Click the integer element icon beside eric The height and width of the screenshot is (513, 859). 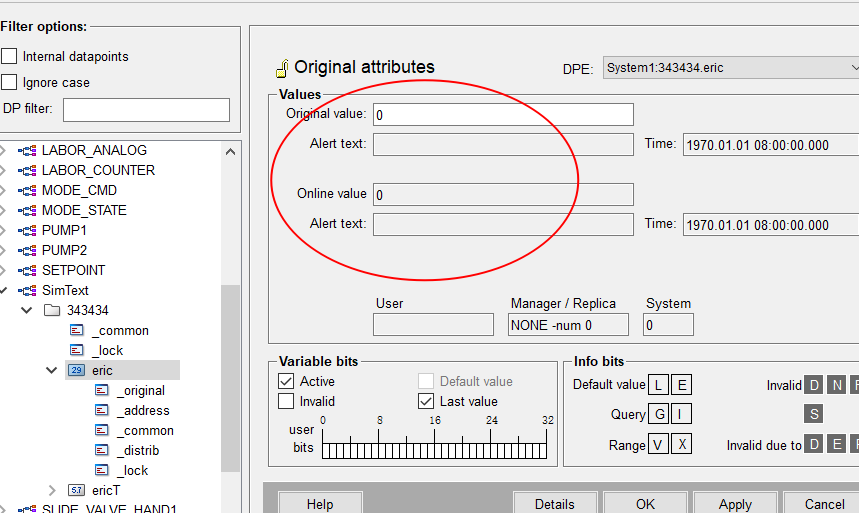(x=76, y=370)
